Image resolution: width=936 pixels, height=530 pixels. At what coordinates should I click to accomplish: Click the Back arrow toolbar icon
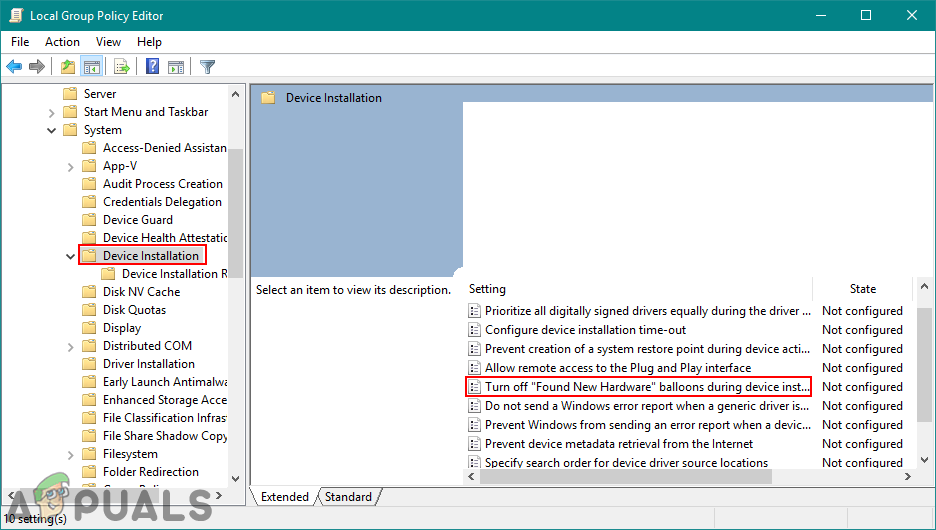point(14,66)
